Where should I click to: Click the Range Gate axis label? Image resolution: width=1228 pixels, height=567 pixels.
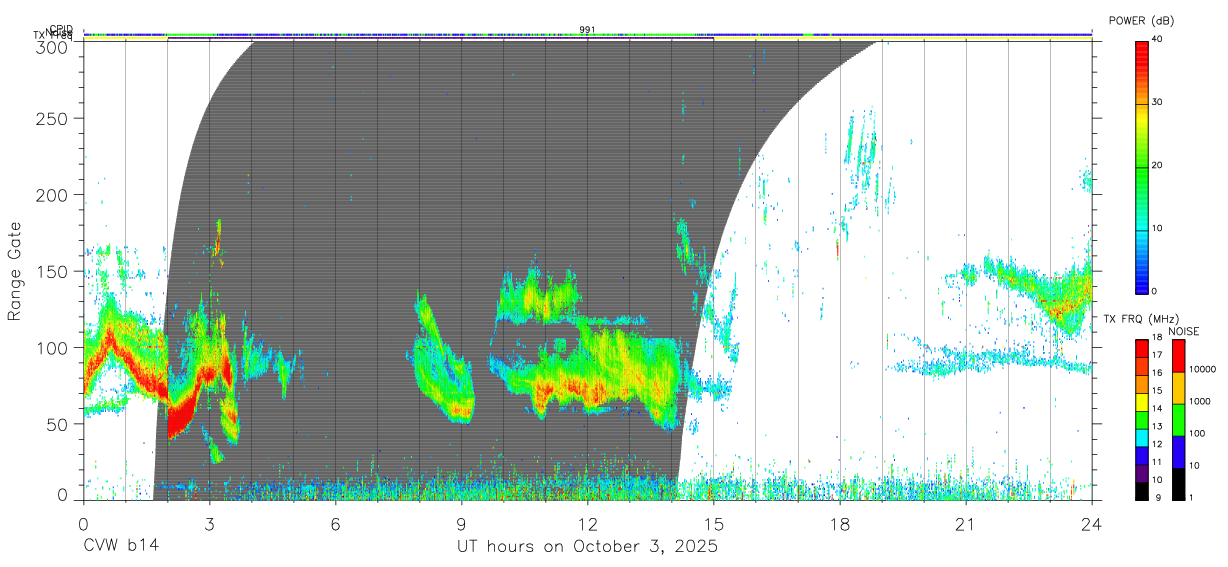pyautogui.click(x=16, y=271)
